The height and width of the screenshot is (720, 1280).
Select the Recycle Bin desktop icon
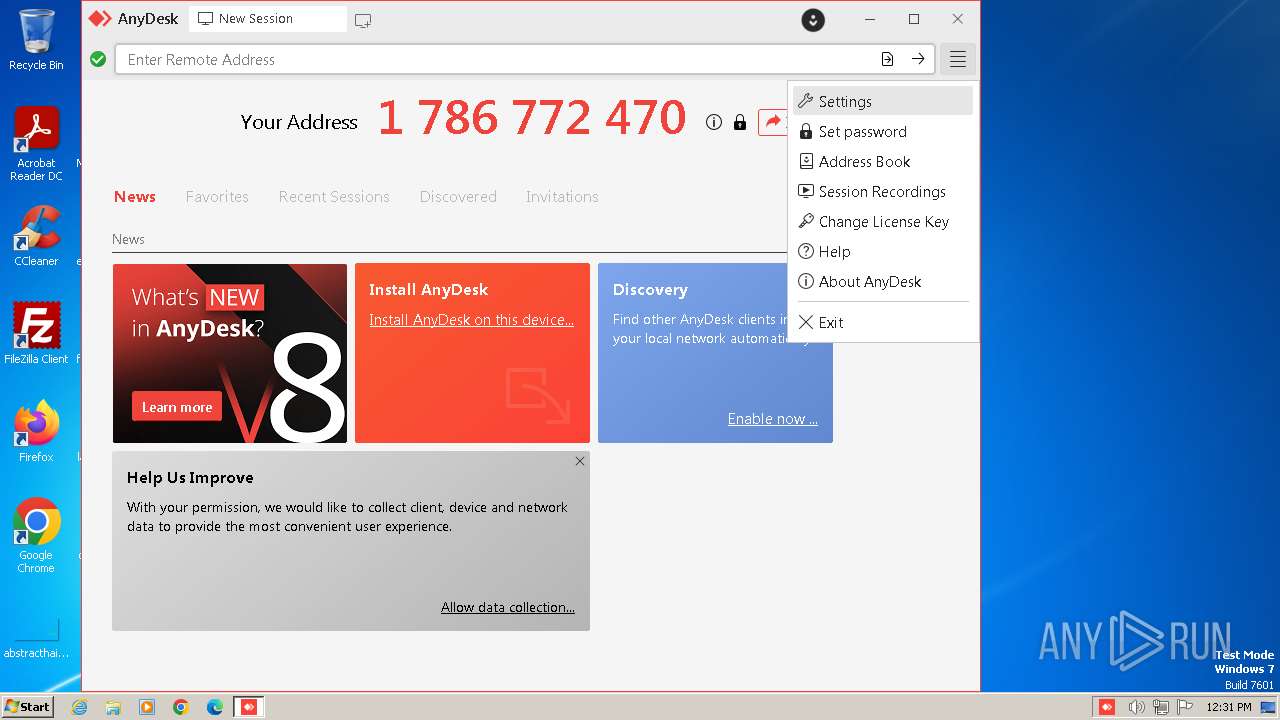click(x=36, y=40)
